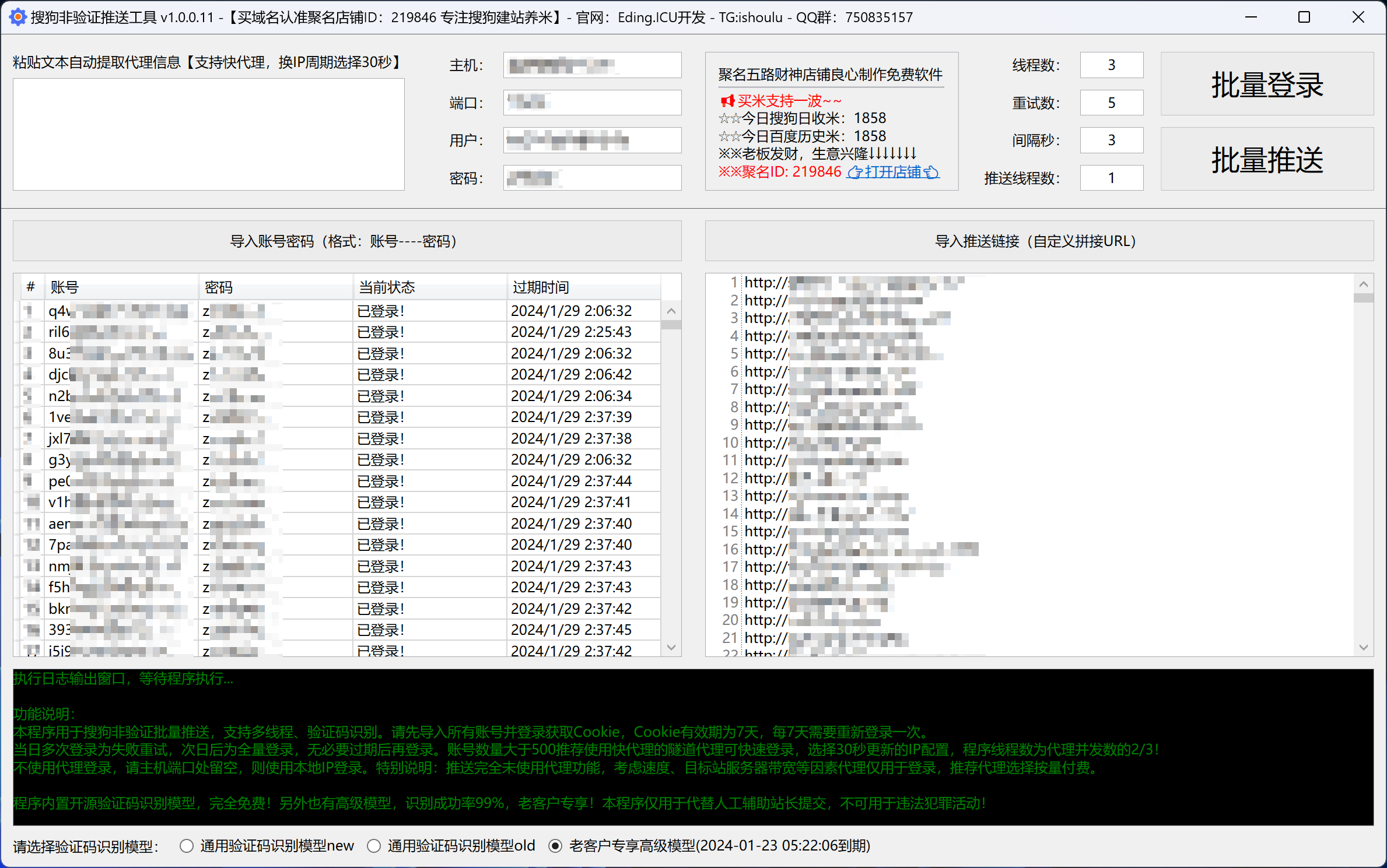This screenshot has height=868, width=1387.
Task: Click URL line 16 in link list
Action: pos(861,549)
